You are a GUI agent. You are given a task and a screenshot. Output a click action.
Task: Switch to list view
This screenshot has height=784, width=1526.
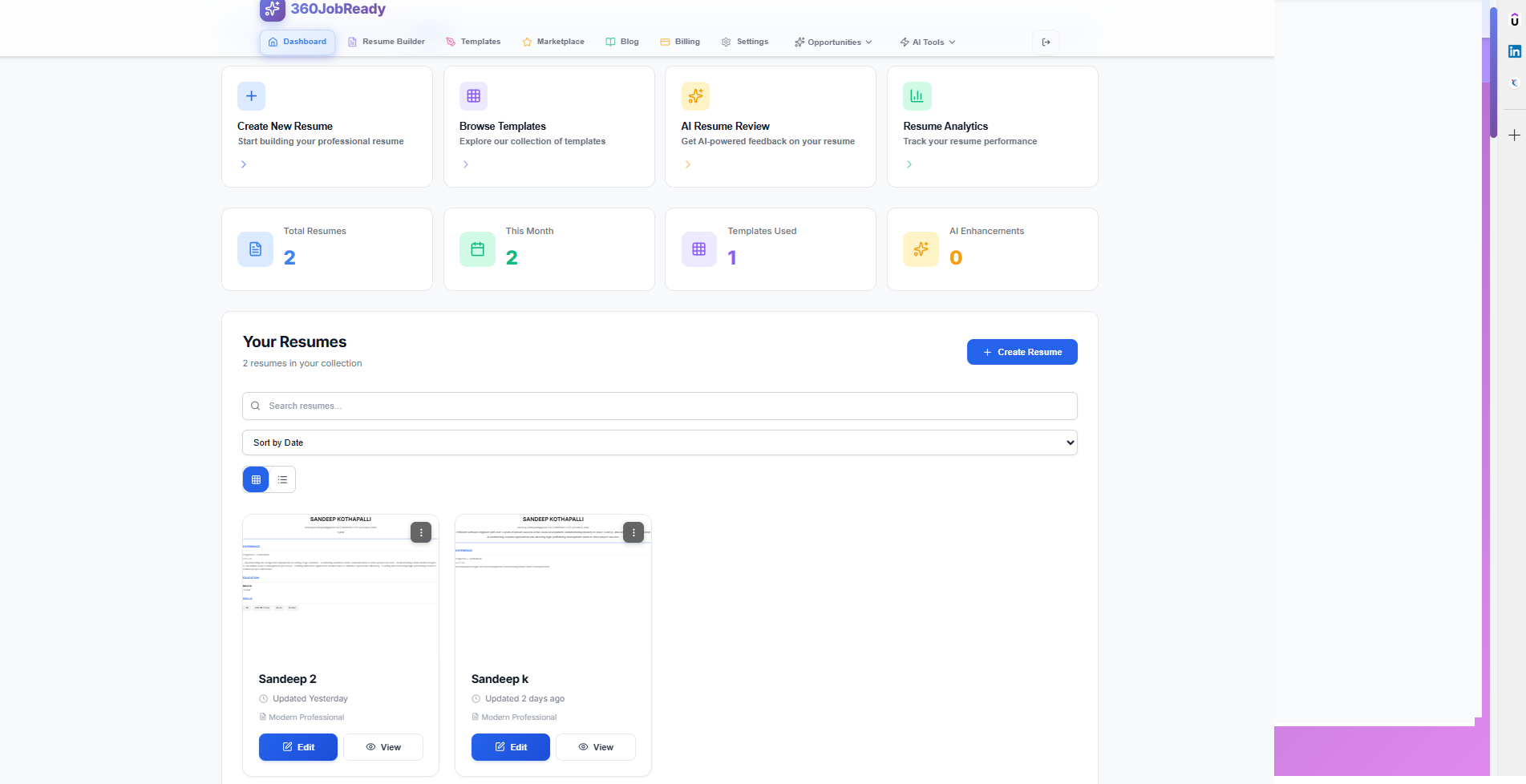(x=282, y=479)
